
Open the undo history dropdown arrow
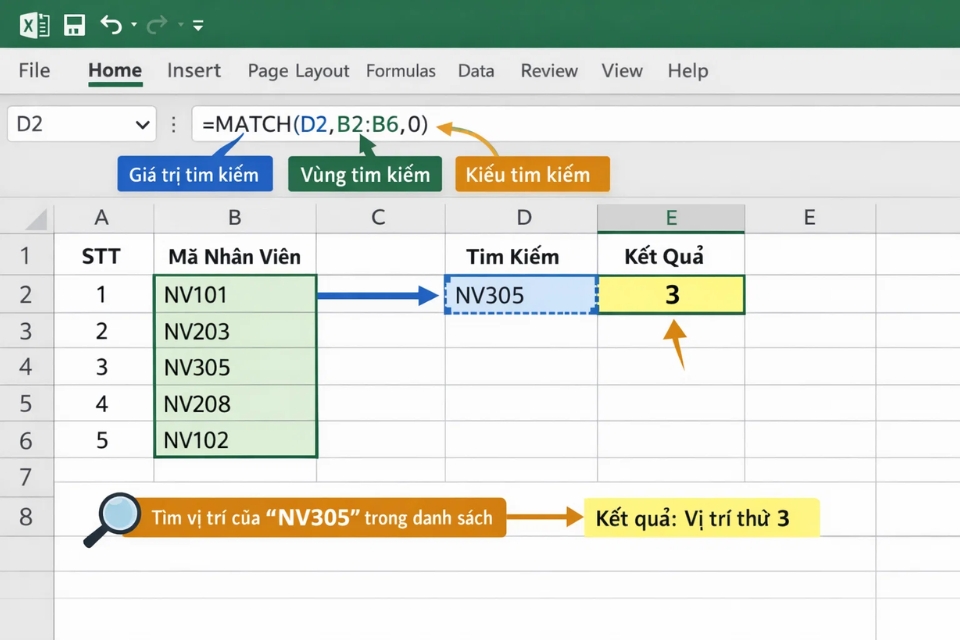click(133, 26)
